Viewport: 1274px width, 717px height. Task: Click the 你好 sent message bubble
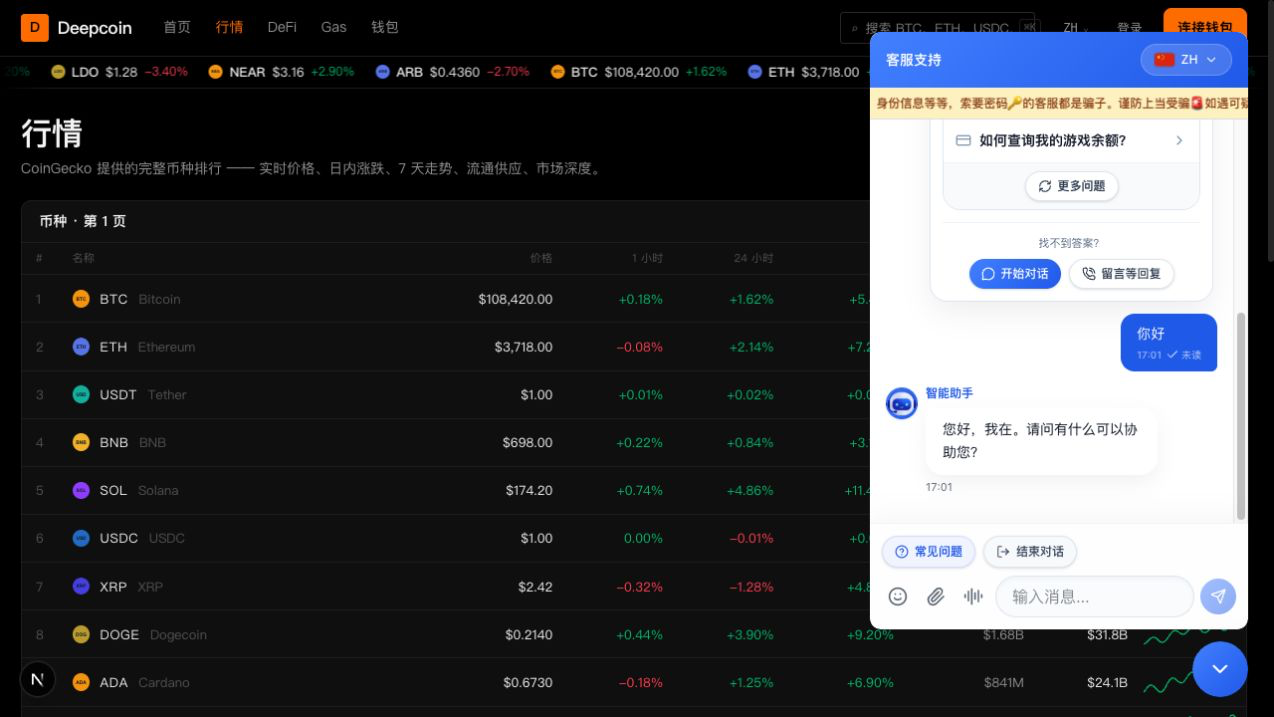pyautogui.click(x=1169, y=342)
